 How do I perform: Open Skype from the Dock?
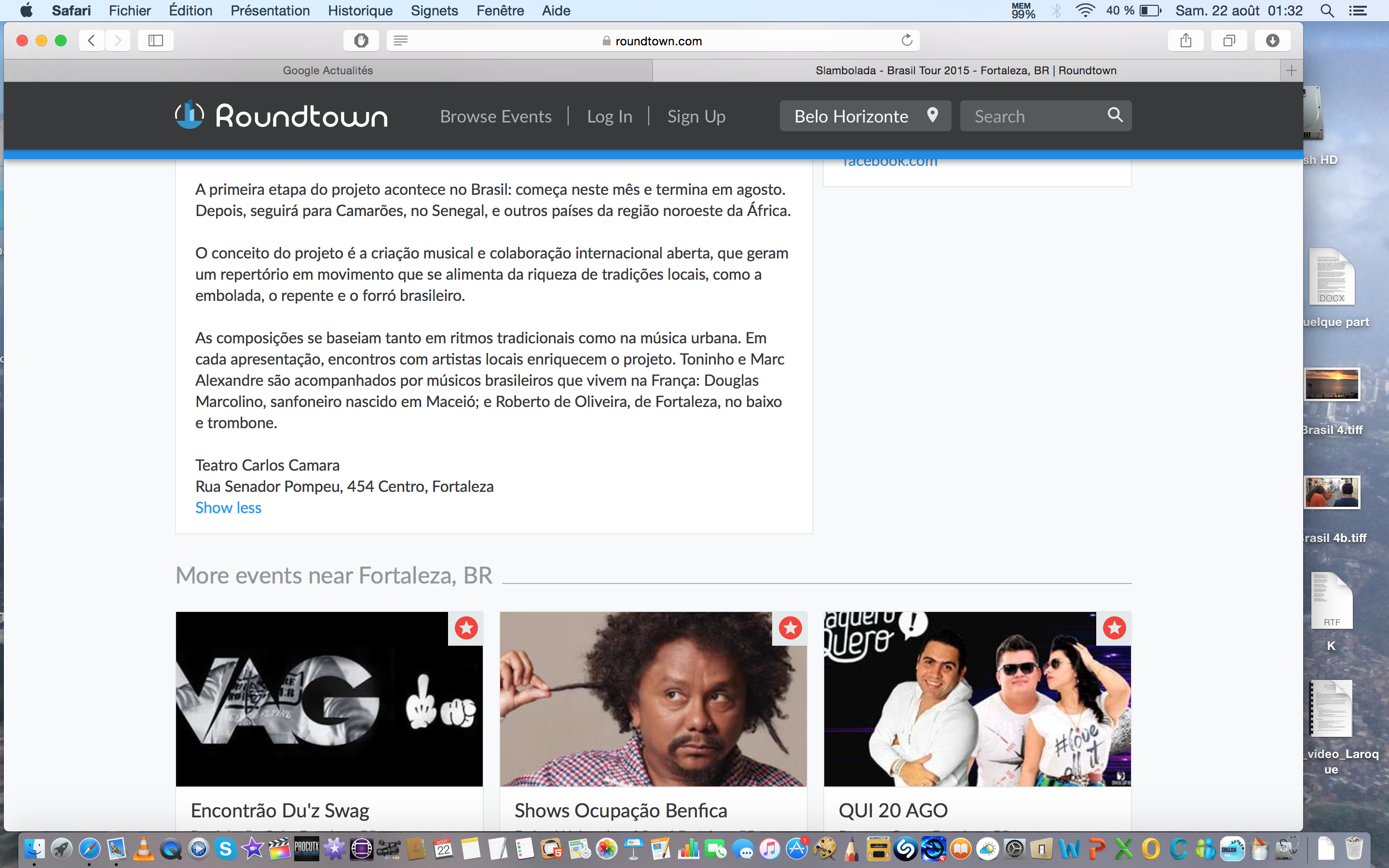pos(226,849)
